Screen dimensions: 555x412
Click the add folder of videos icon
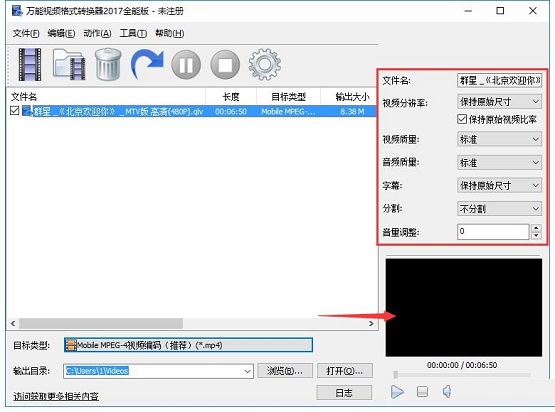(x=69, y=64)
